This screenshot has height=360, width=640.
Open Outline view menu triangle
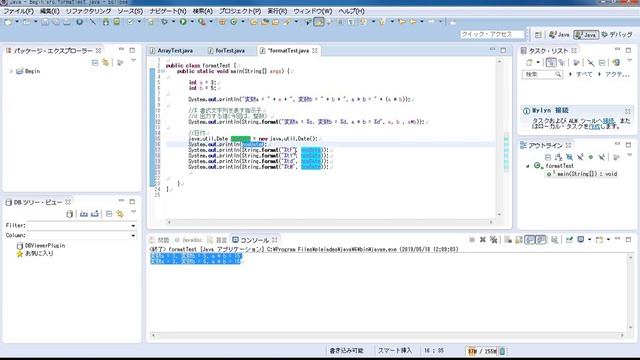click(x=629, y=156)
